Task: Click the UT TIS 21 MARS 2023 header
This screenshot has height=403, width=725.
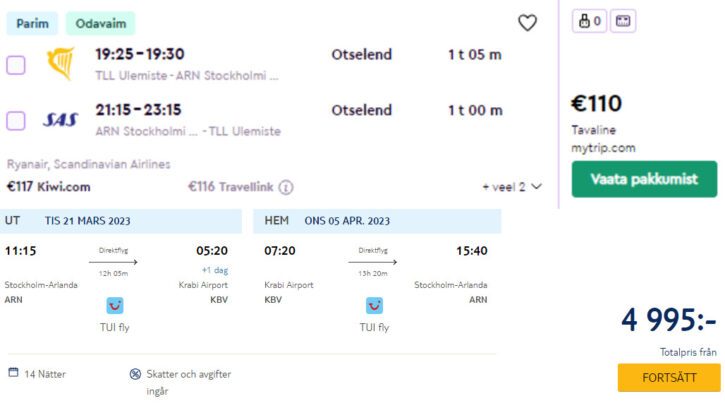Action: pos(121,221)
